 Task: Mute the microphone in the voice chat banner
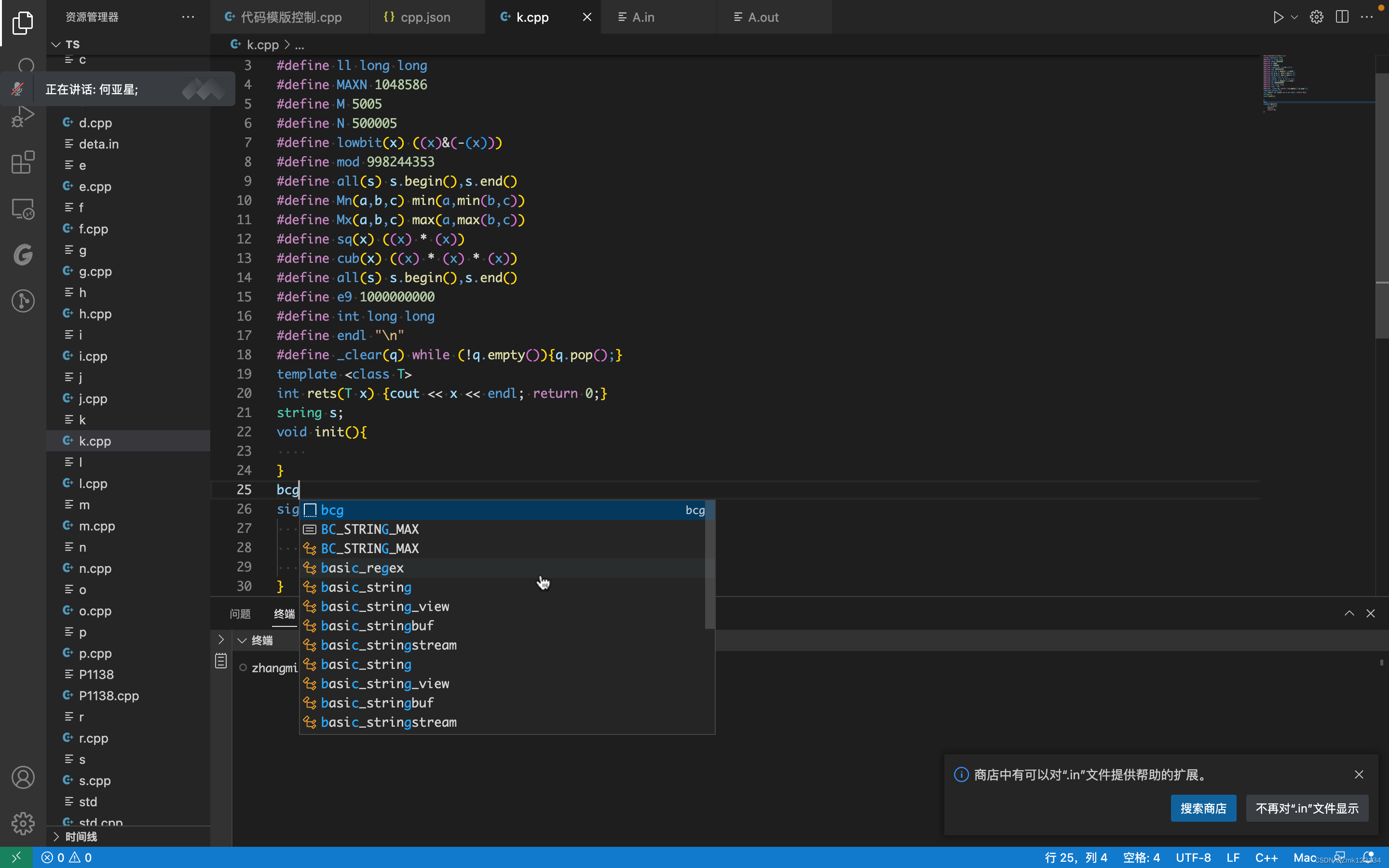tap(18, 89)
